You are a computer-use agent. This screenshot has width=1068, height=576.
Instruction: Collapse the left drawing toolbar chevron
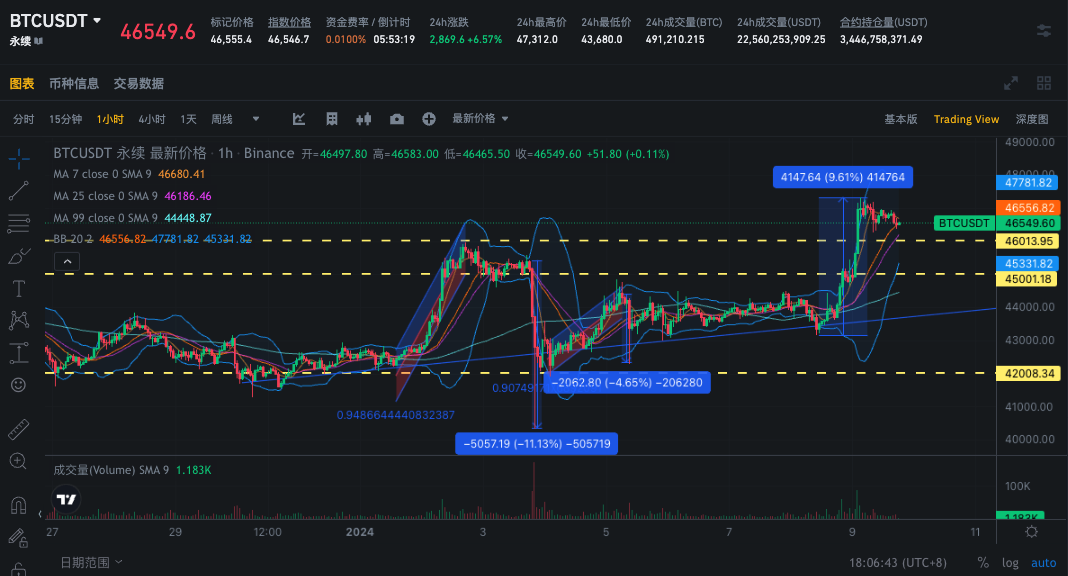40,514
